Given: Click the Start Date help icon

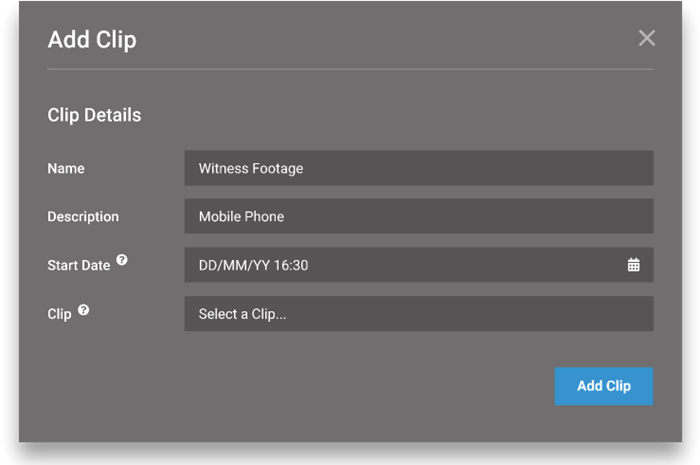Looking at the screenshot, I should coord(122,260).
